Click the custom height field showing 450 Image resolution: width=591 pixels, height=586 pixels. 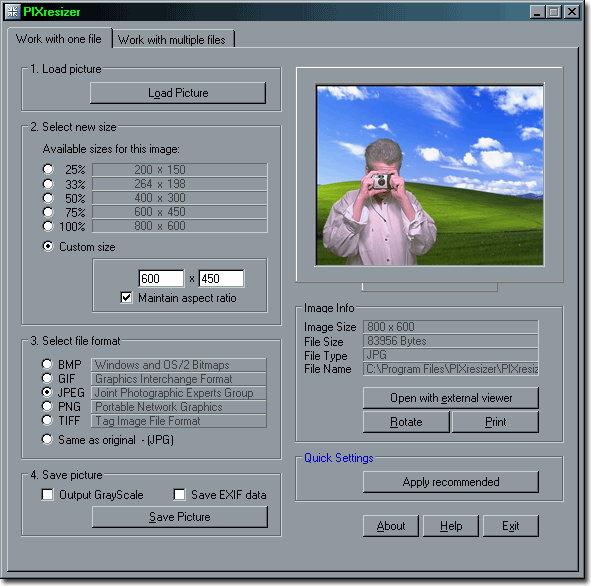(221, 278)
